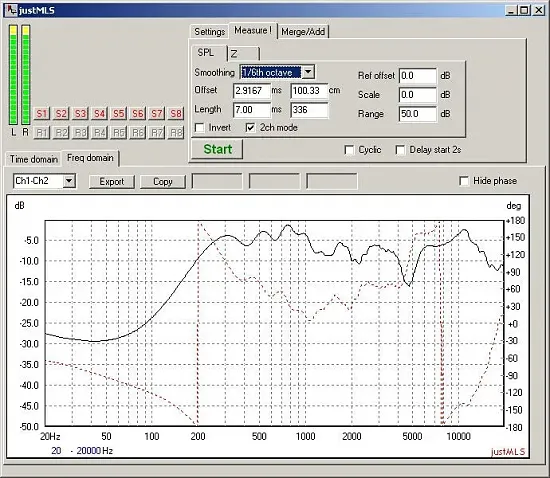
Task: Click the Offset ms field 2.9167
Action: coord(252,91)
